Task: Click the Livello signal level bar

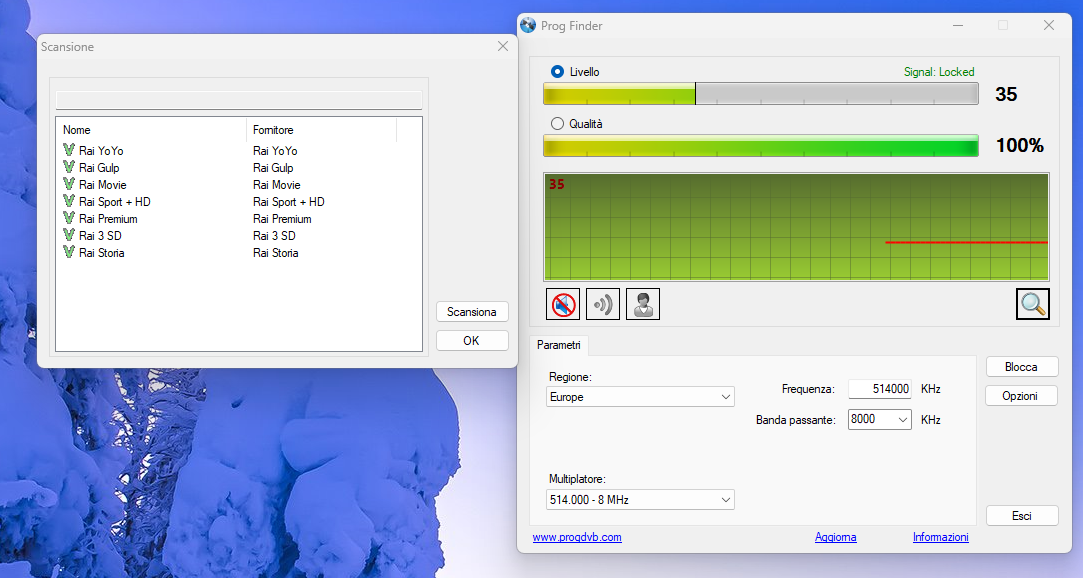Action: coord(760,93)
